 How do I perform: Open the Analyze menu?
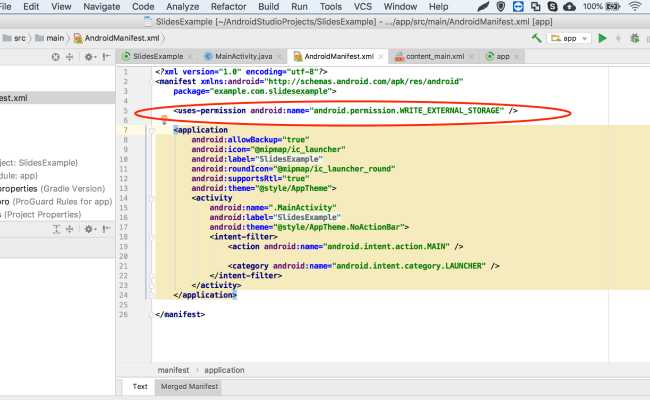[182, 7]
